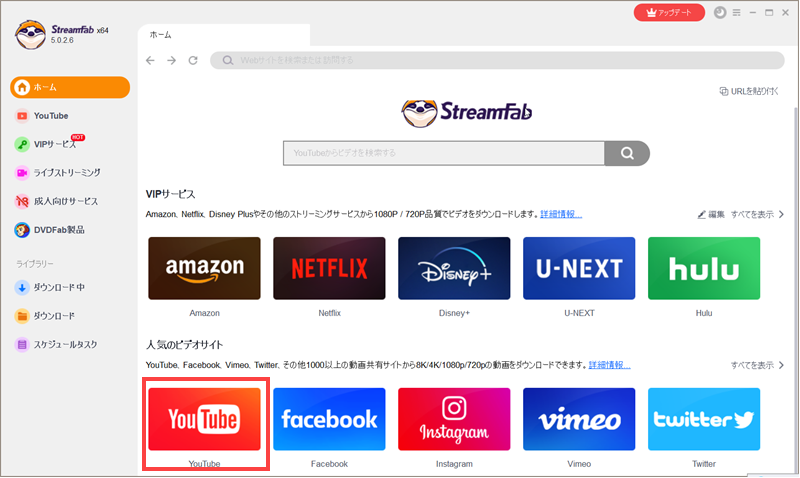Open the Disney+ service tile
800x478 pixels.
[454, 268]
